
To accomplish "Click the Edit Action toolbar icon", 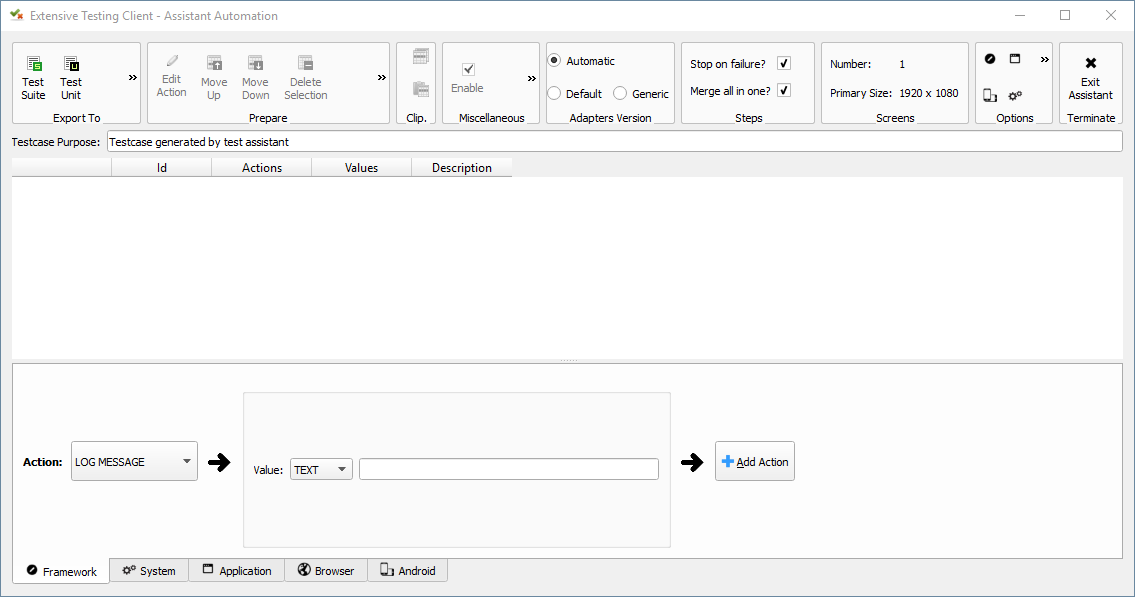I will point(172,76).
